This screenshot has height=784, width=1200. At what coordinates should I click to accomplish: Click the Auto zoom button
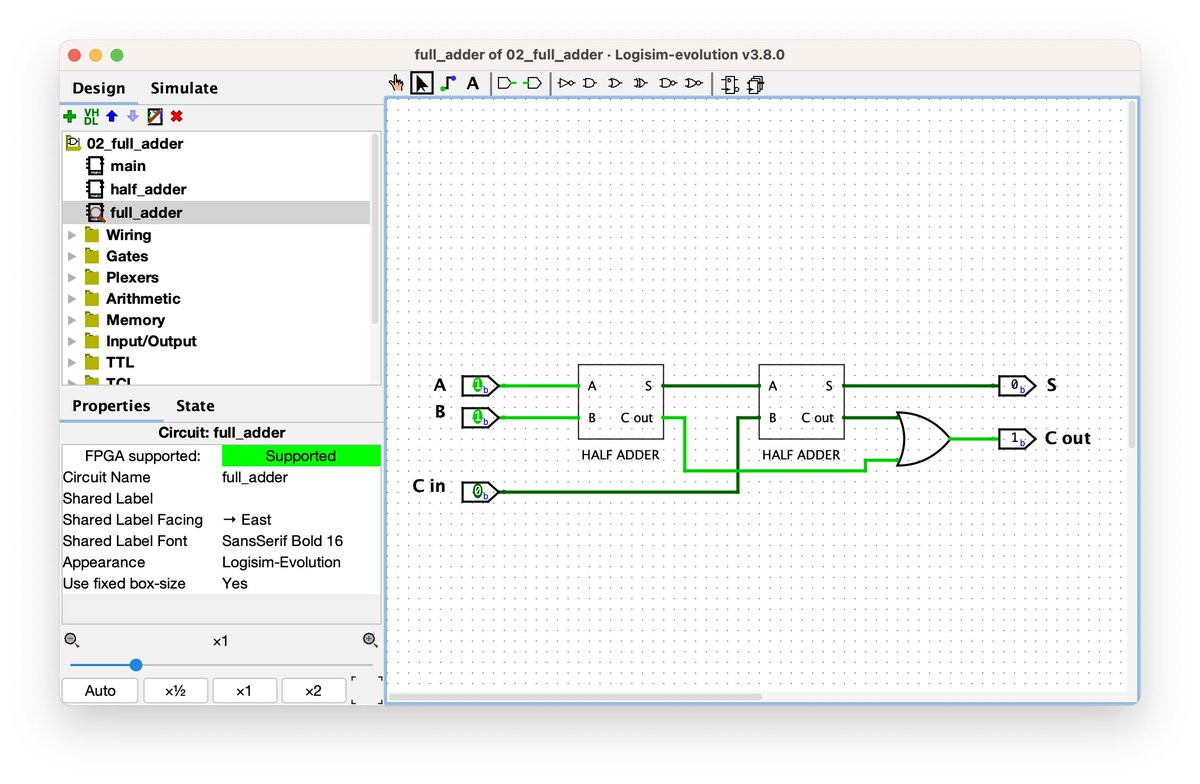(100, 691)
